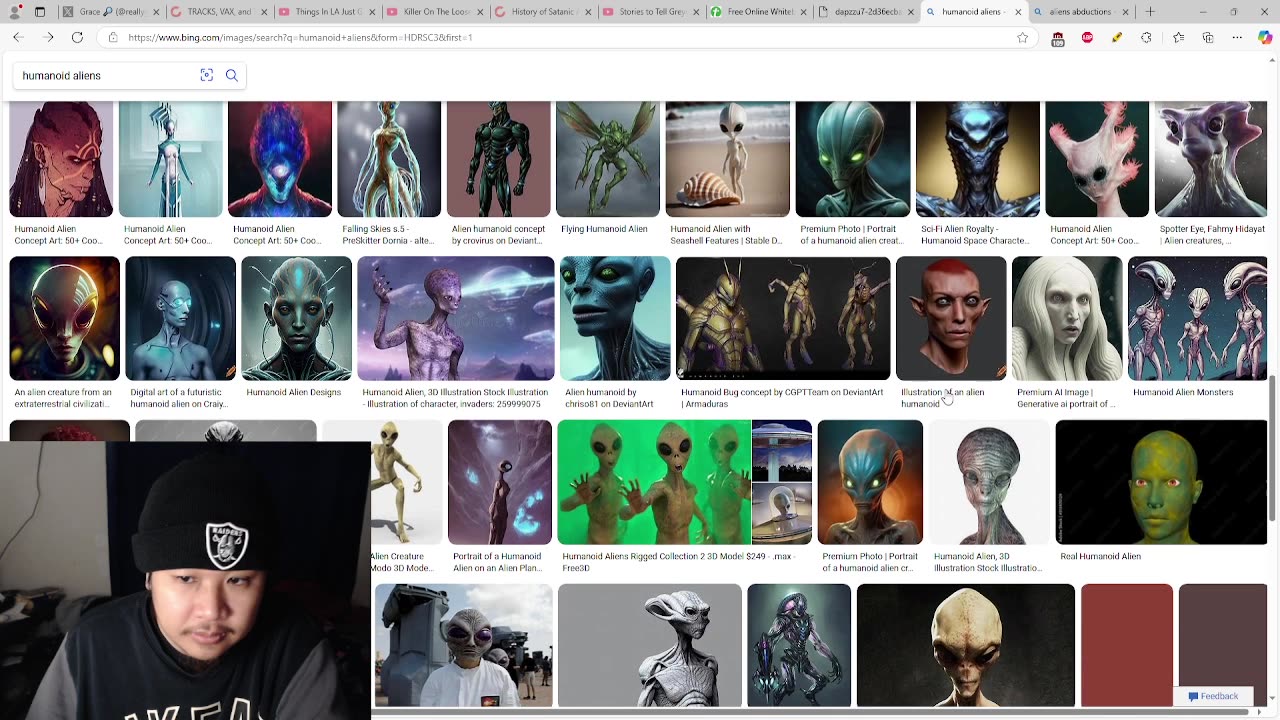Image resolution: width=1280 pixels, height=720 pixels.
Task: Open a new browser tab
Action: 1150,12
